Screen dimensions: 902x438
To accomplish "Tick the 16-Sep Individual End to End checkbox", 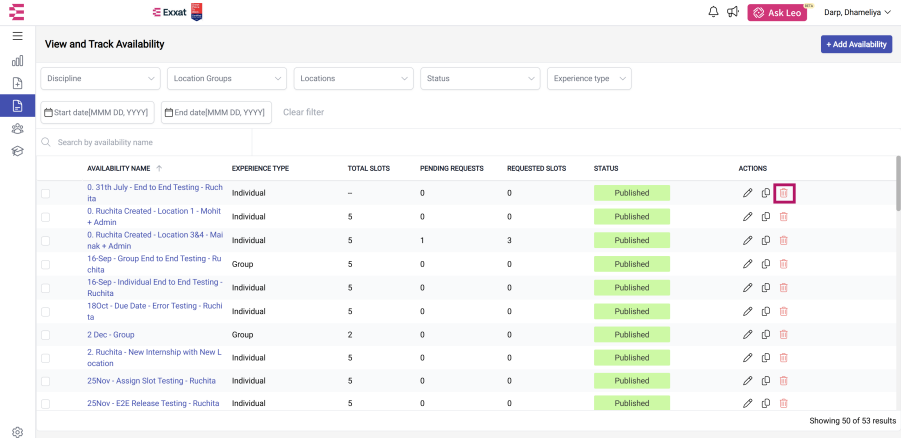I will coord(45,288).
